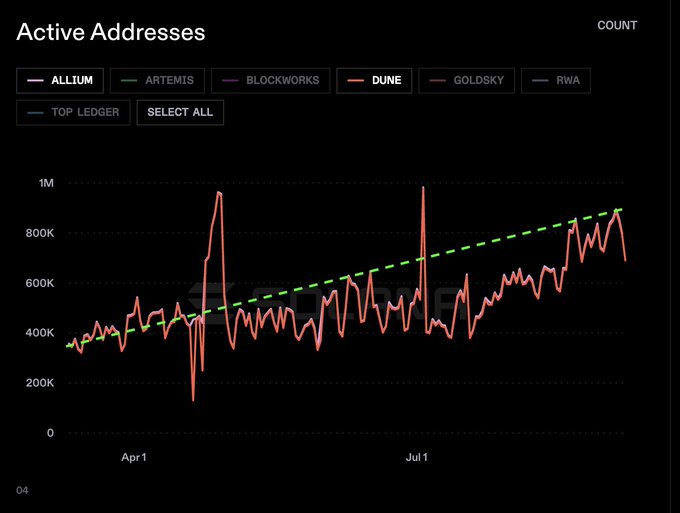Enable the GOLDSKY data series
Image resolution: width=680 pixels, height=513 pixels.
(467, 81)
